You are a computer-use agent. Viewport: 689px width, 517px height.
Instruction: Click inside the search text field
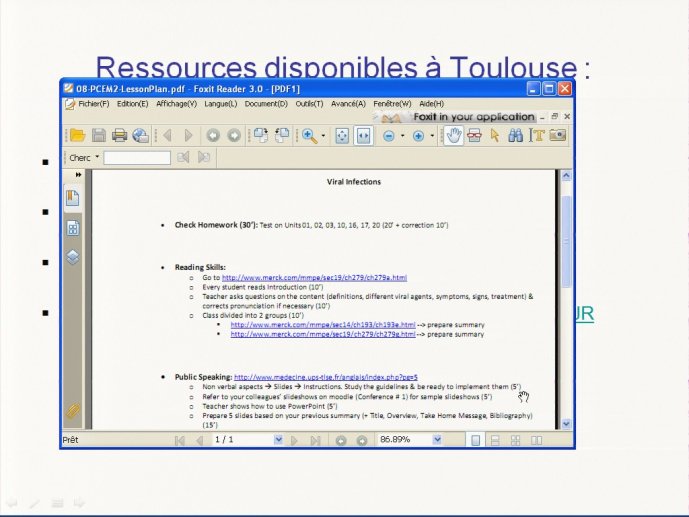coord(137,158)
